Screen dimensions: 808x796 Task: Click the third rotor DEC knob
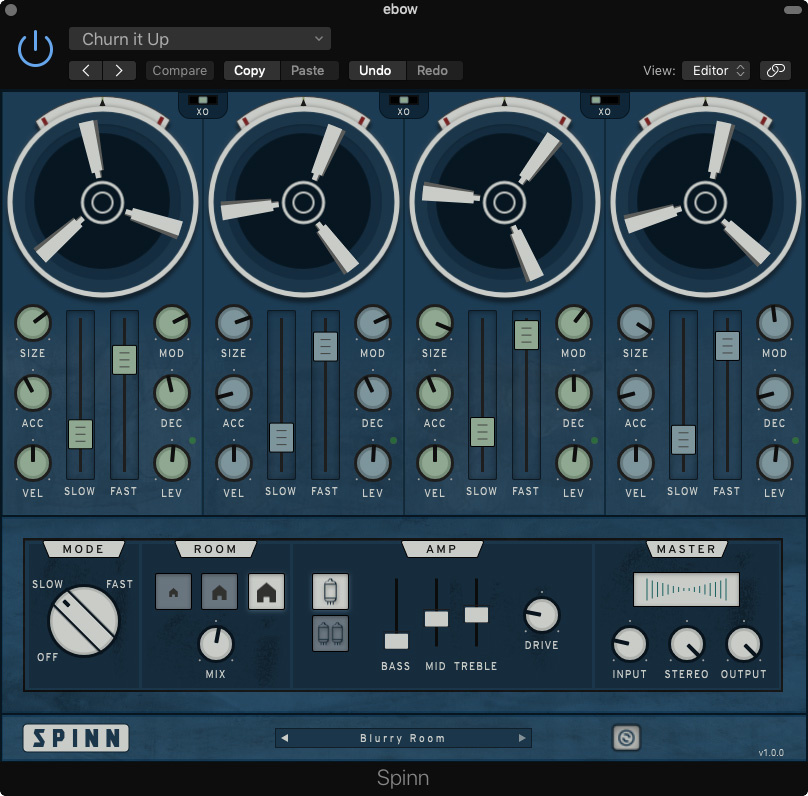click(574, 393)
